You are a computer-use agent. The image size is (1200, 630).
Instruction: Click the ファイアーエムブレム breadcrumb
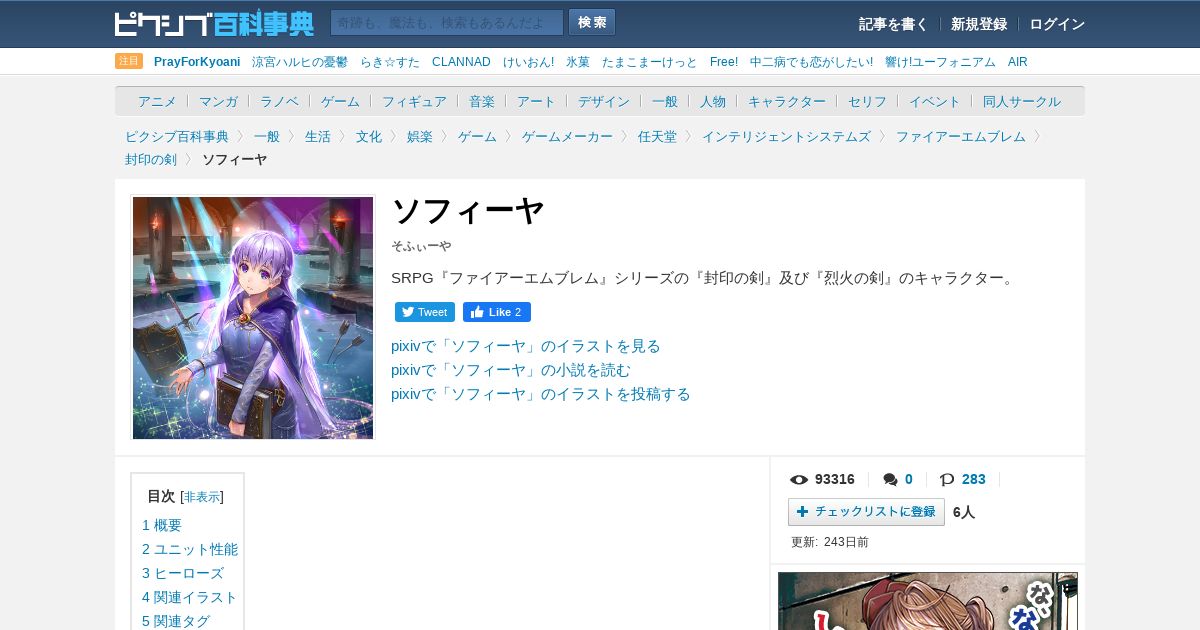click(961, 136)
